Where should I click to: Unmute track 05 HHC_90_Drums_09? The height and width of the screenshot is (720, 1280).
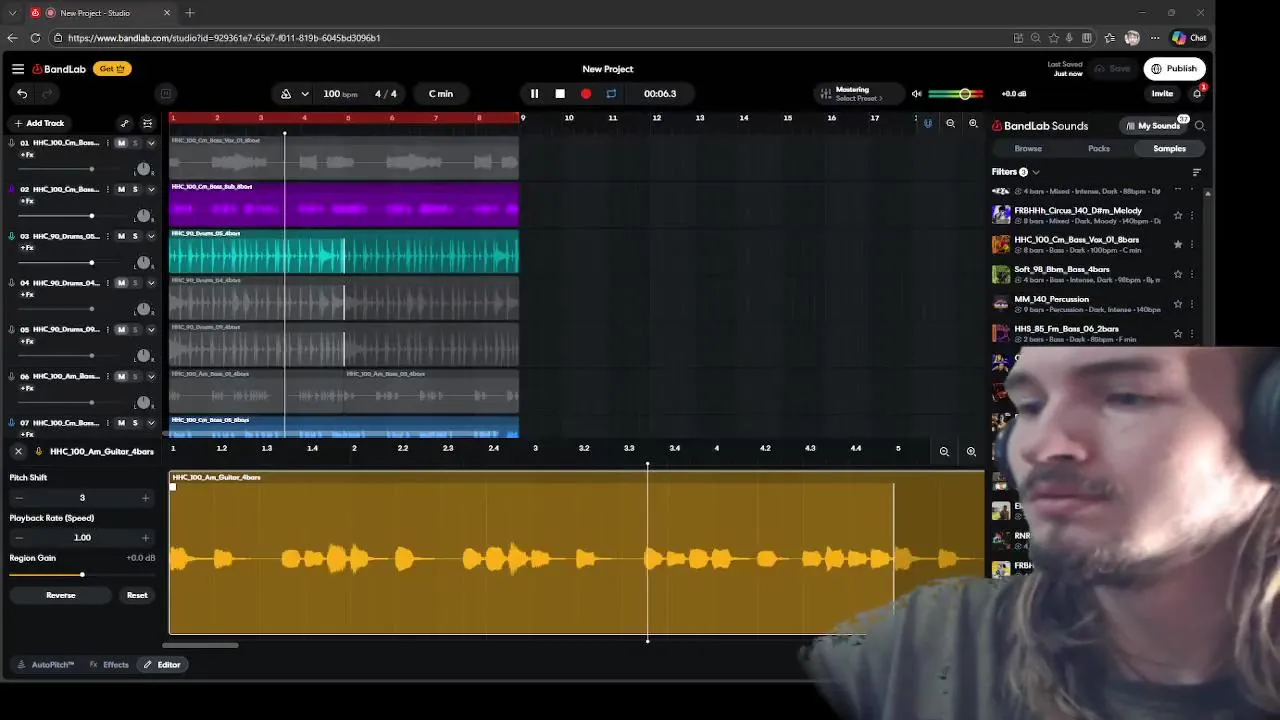(122, 330)
